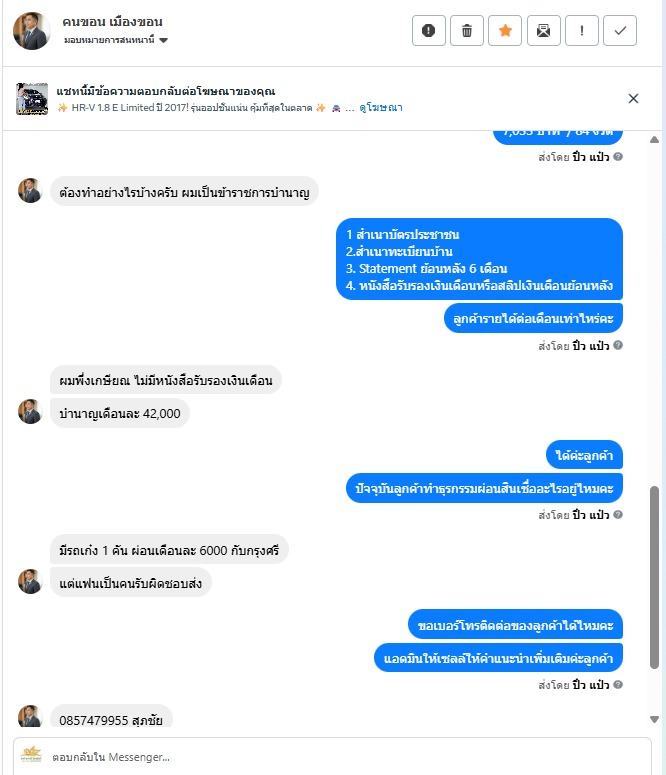
Task: Click the spam report icon button
Action: pos(429,31)
